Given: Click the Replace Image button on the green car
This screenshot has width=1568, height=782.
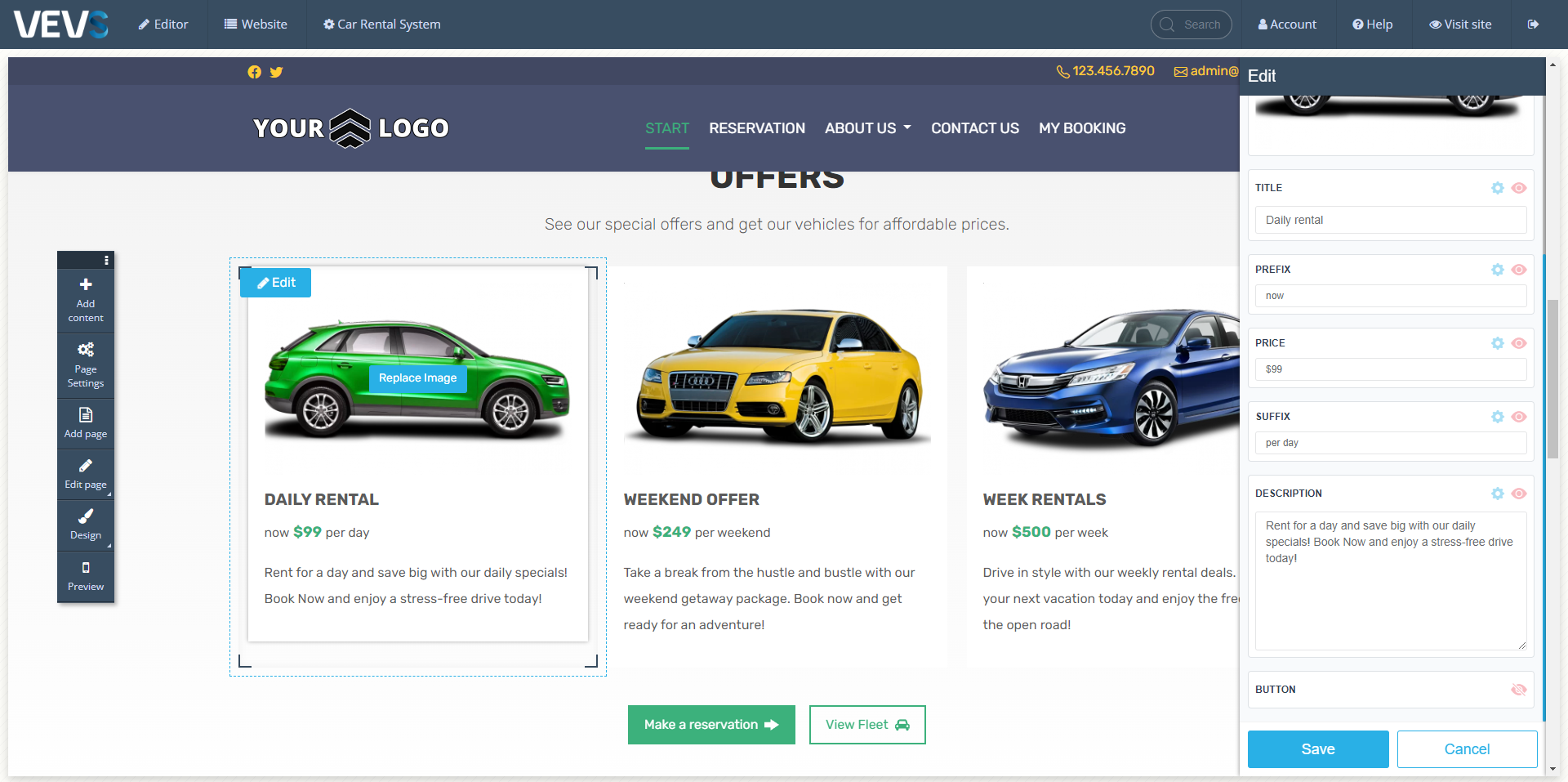Looking at the screenshot, I should (416, 378).
